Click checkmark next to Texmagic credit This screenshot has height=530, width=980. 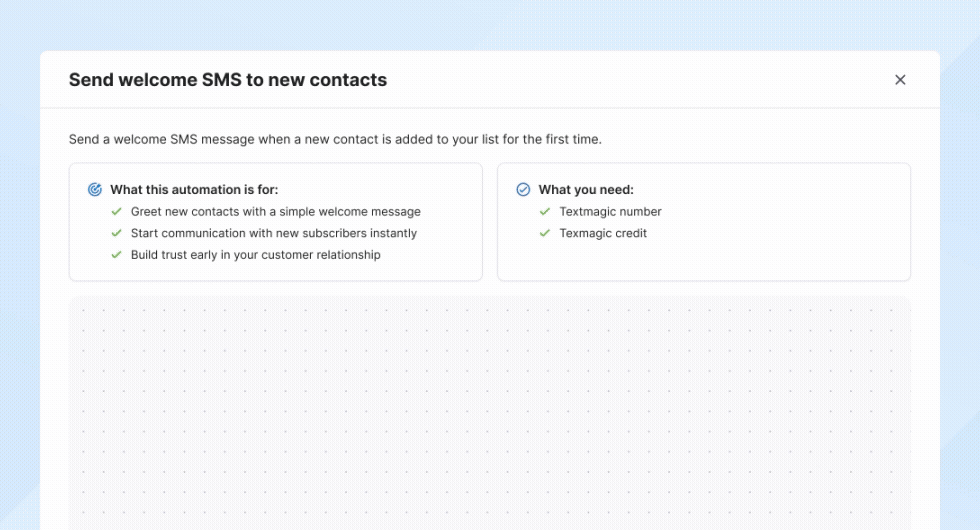click(545, 233)
